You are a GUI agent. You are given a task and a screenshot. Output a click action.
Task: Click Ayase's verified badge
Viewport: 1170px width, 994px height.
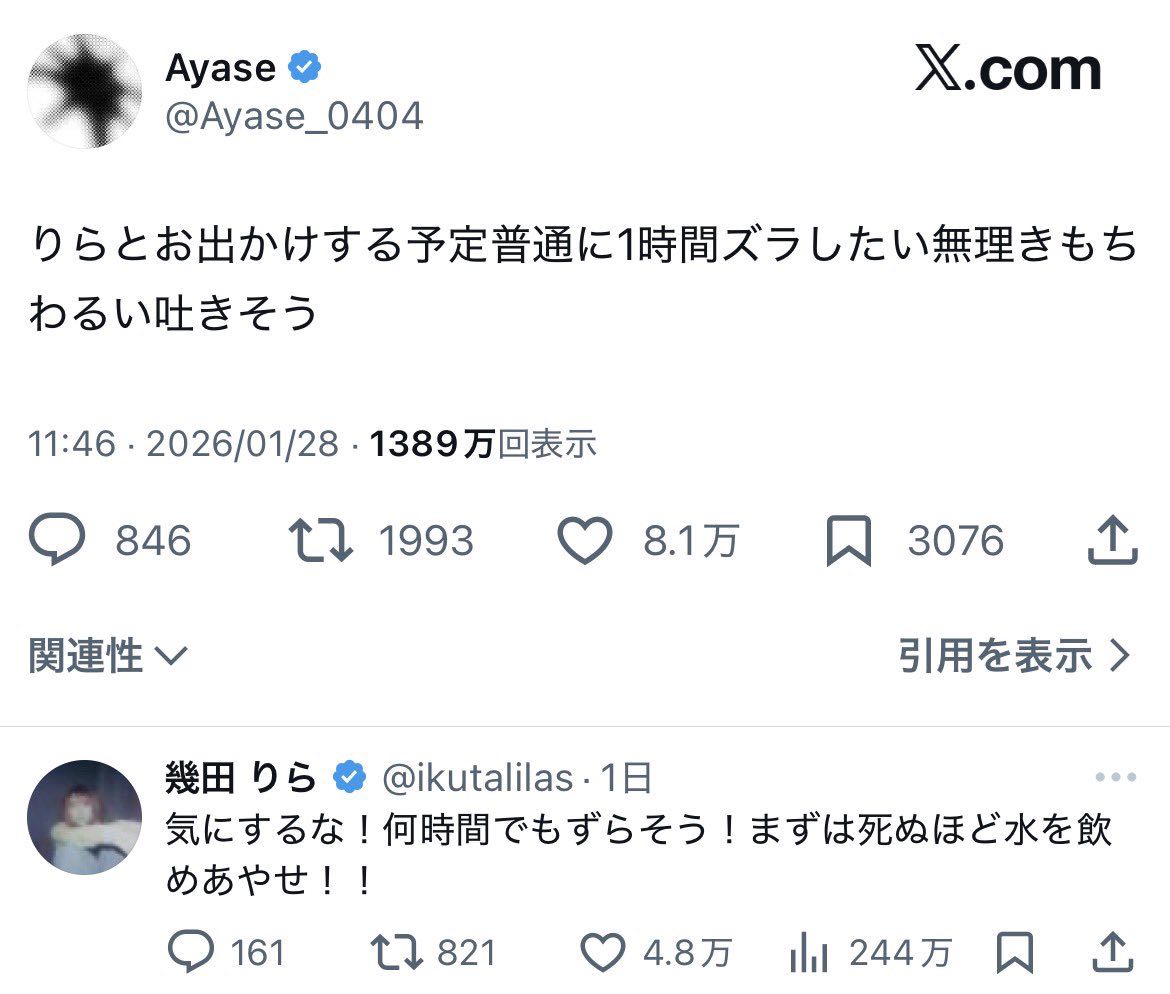pos(305,68)
